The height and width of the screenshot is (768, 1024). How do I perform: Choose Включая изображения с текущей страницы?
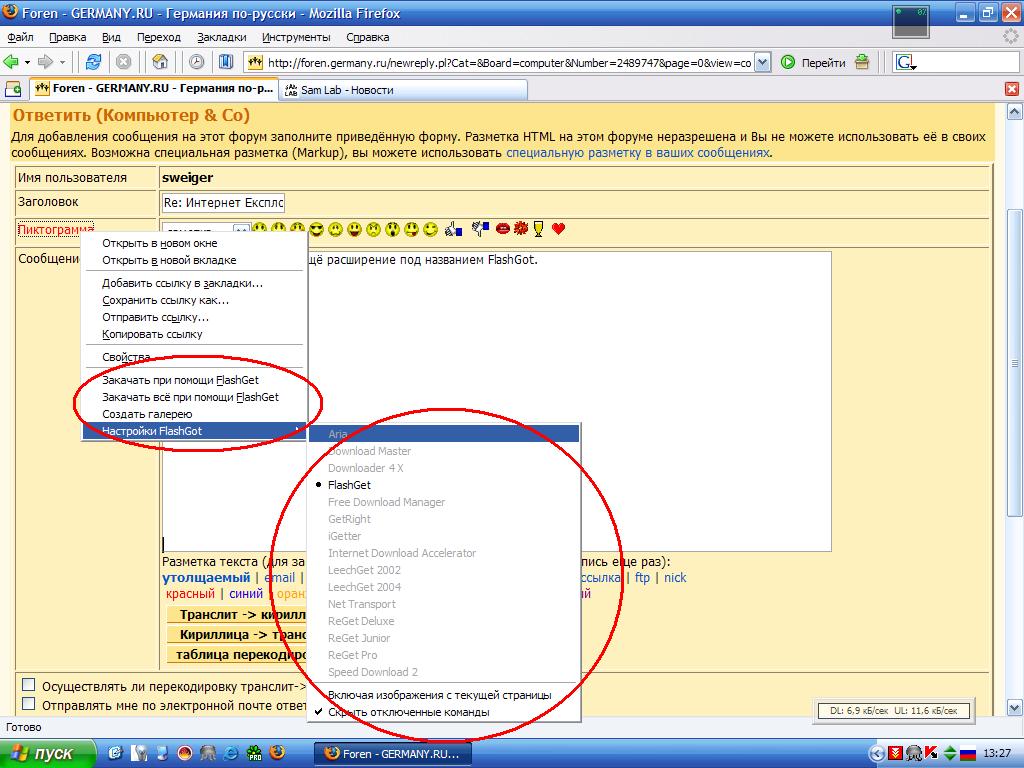pos(444,696)
